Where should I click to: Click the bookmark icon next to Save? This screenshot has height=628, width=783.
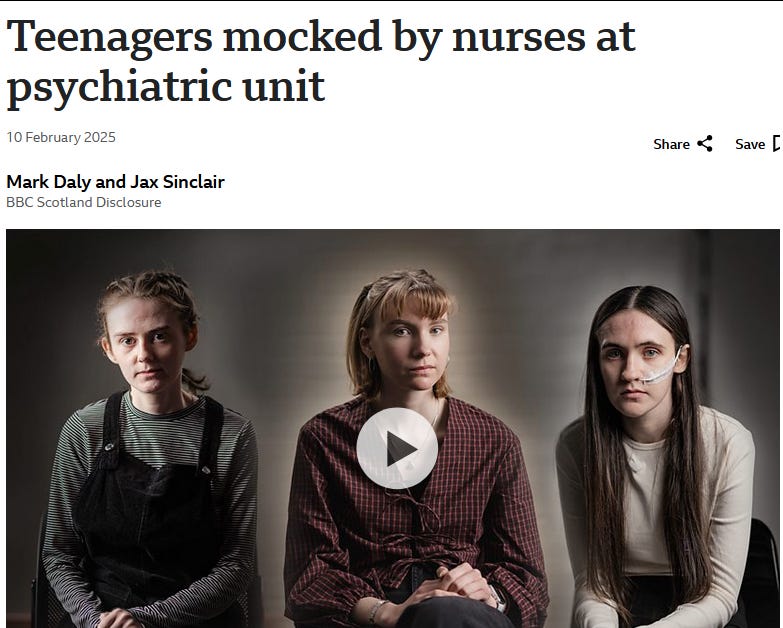778,144
